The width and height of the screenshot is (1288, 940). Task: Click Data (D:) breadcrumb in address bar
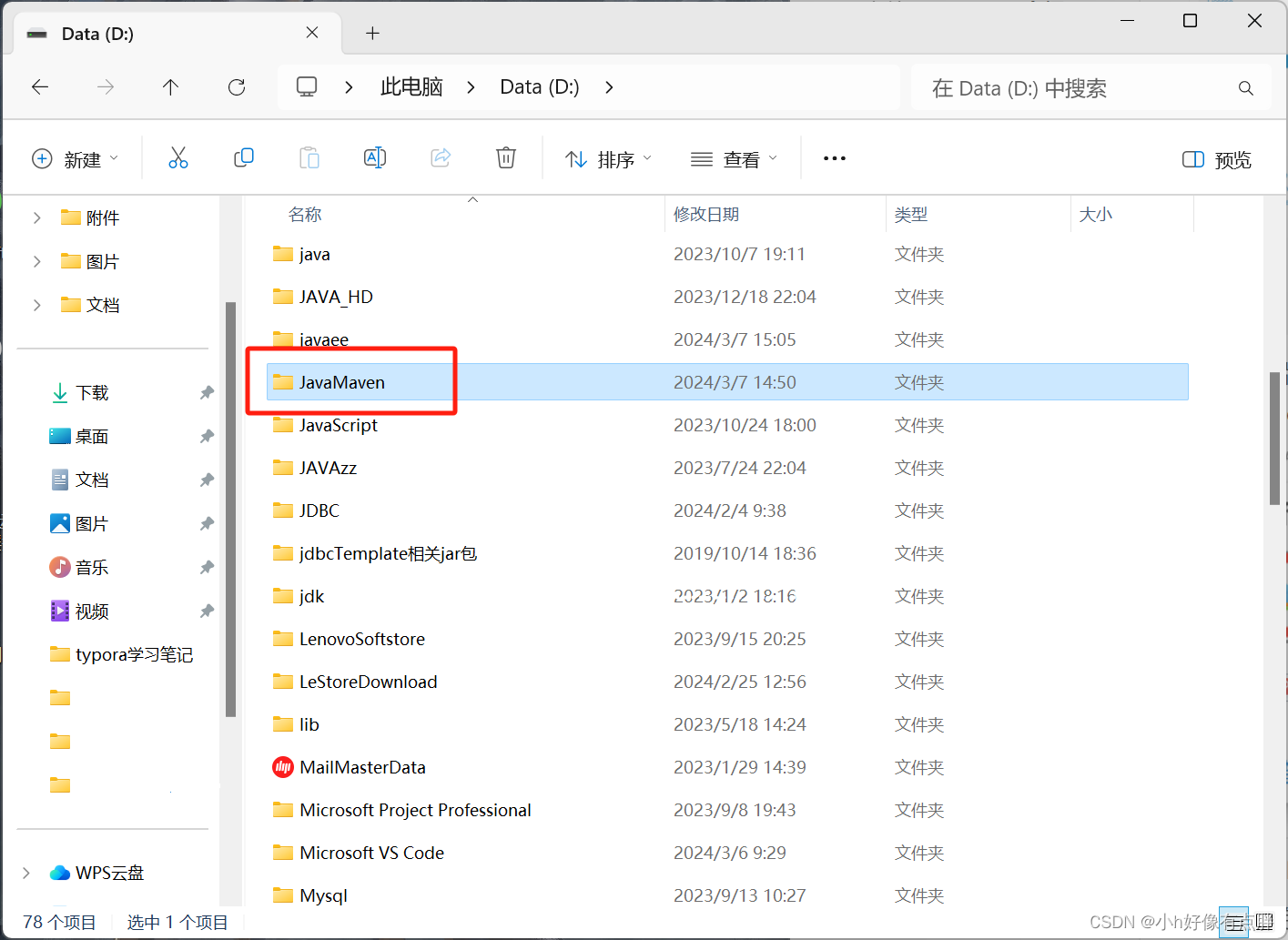pos(540,86)
